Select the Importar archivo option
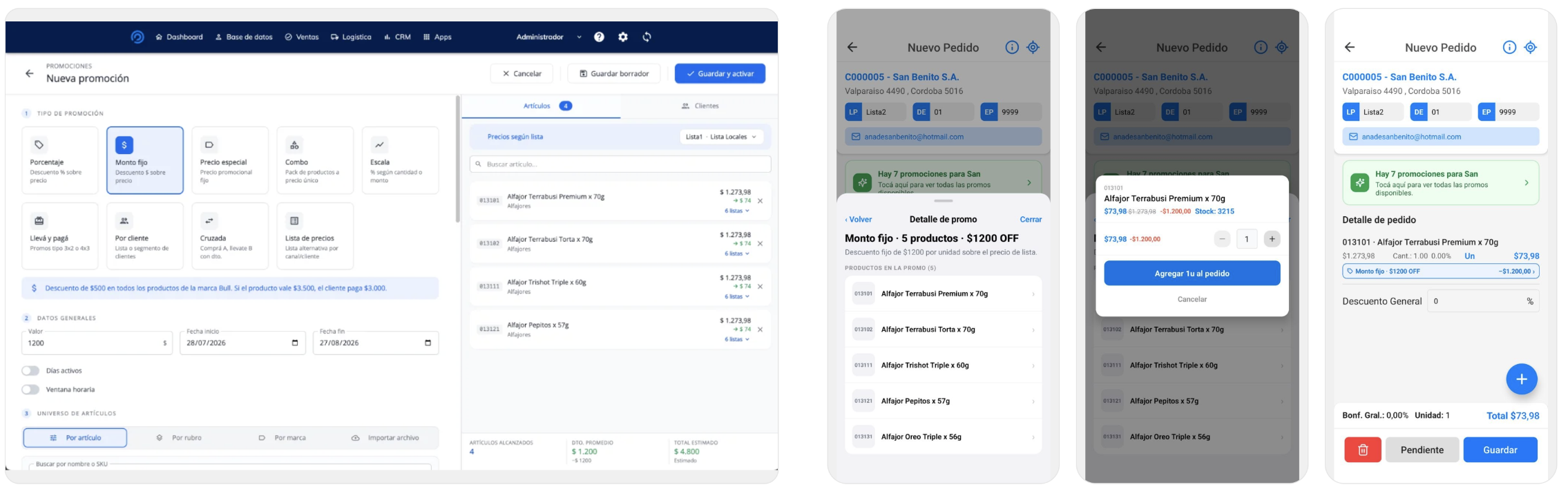Screen dimensions: 1568x496 (x=385, y=438)
